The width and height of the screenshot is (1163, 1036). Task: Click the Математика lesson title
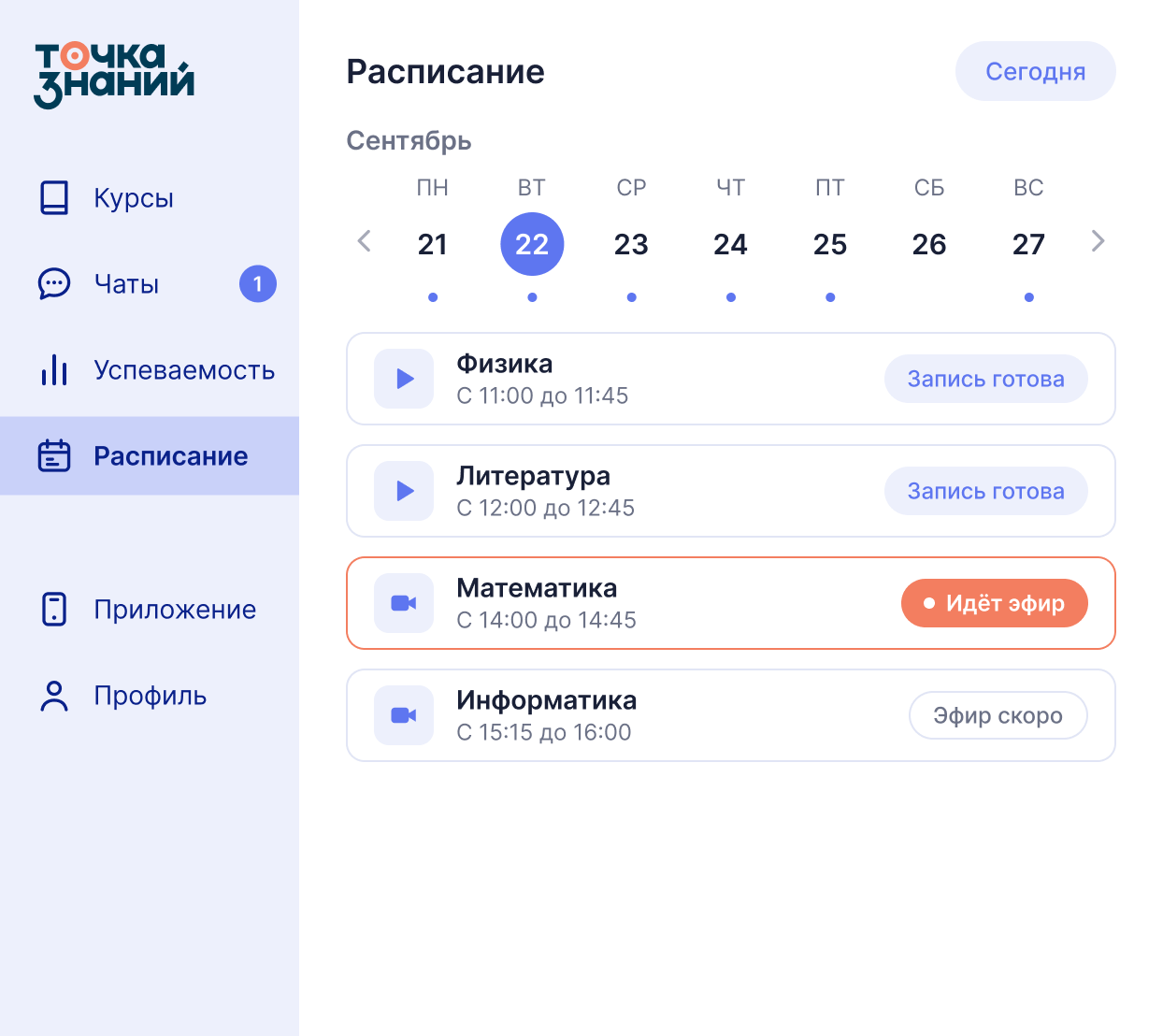(x=537, y=588)
